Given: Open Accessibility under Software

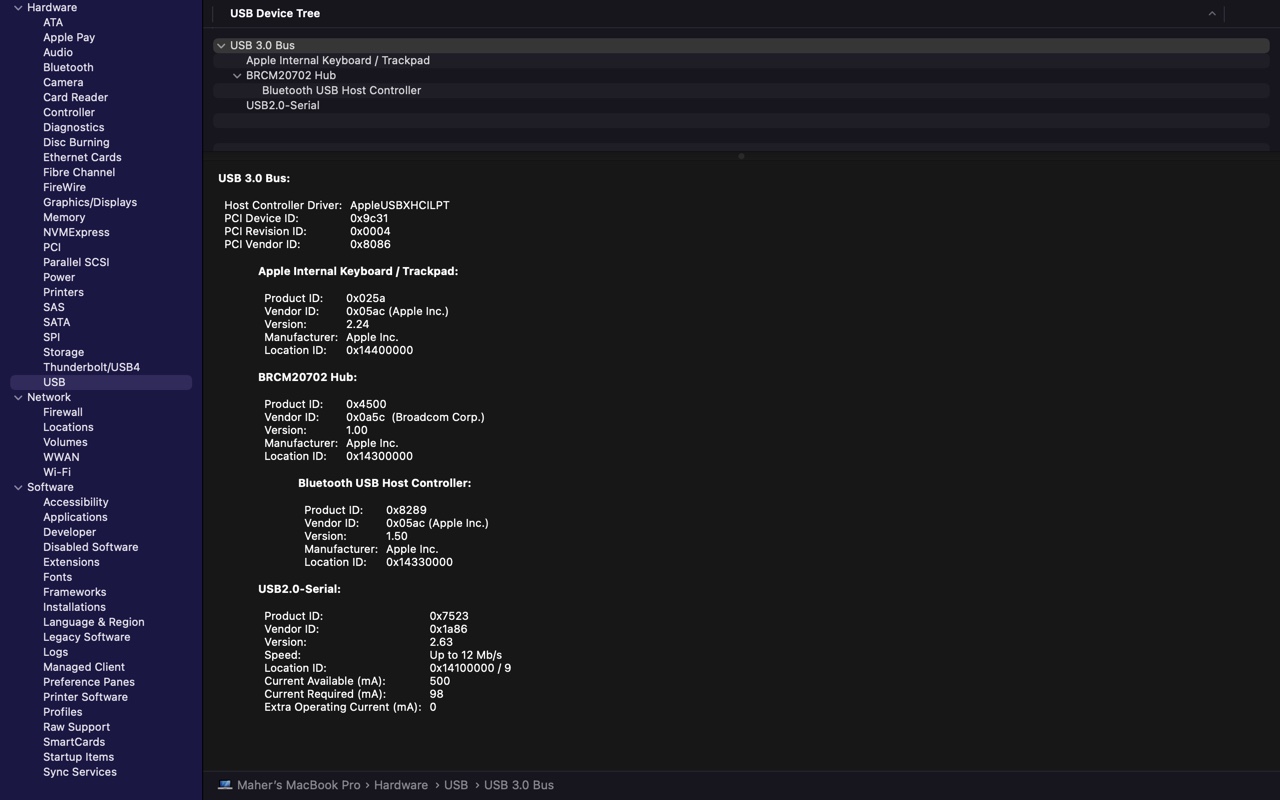Looking at the screenshot, I should tap(76, 502).
